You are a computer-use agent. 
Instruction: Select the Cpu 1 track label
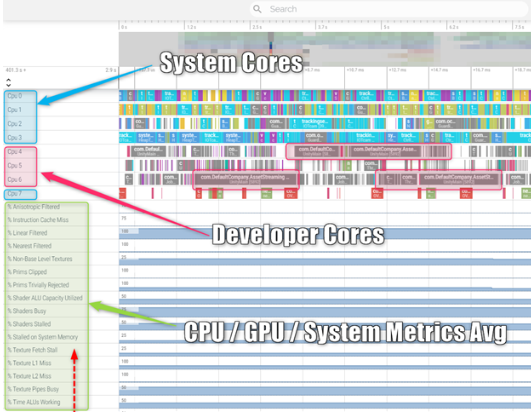coord(15,110)
